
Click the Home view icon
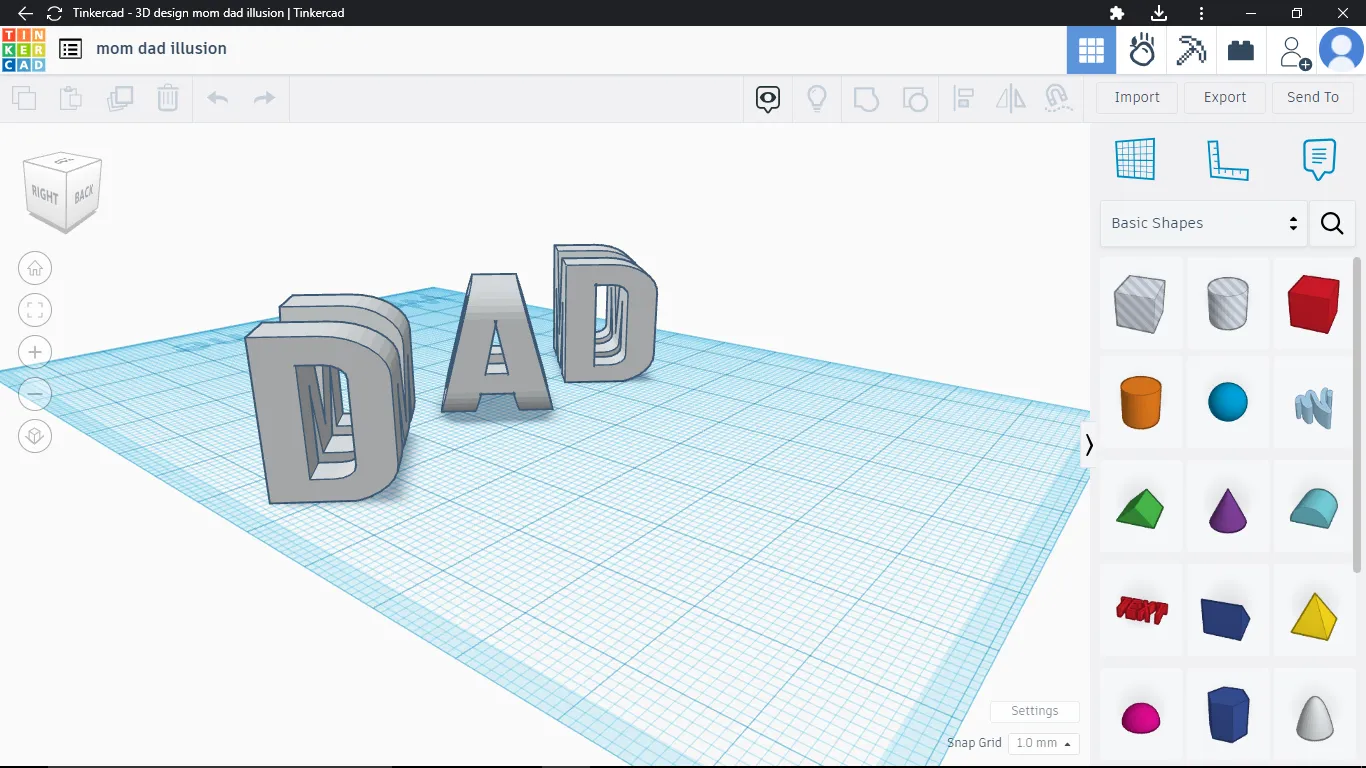[x=35, y=268]
